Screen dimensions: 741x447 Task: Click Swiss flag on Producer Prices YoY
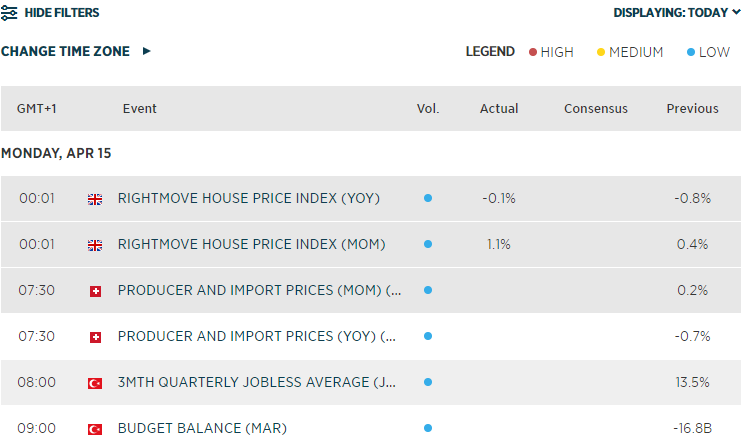96,337
